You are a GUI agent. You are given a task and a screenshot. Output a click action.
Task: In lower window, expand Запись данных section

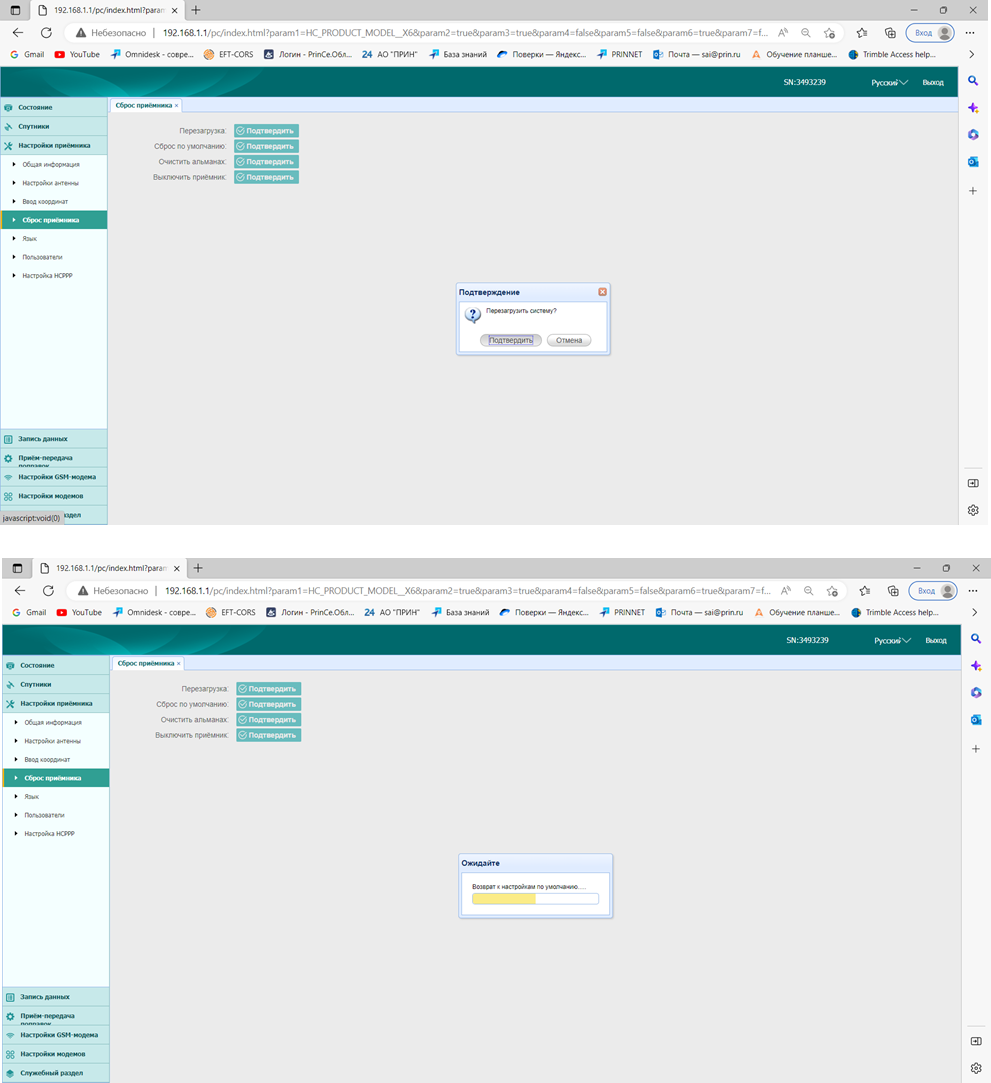tap(56, 997)
